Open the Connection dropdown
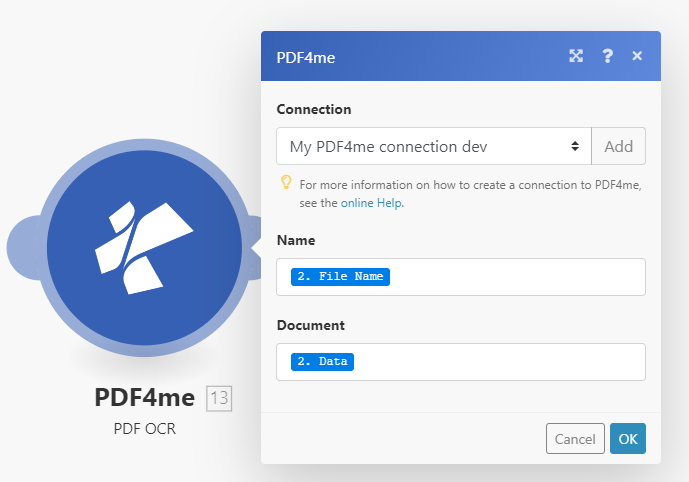Image resolution: width=689 pixels, height=482 pixels. pos(434,146)
